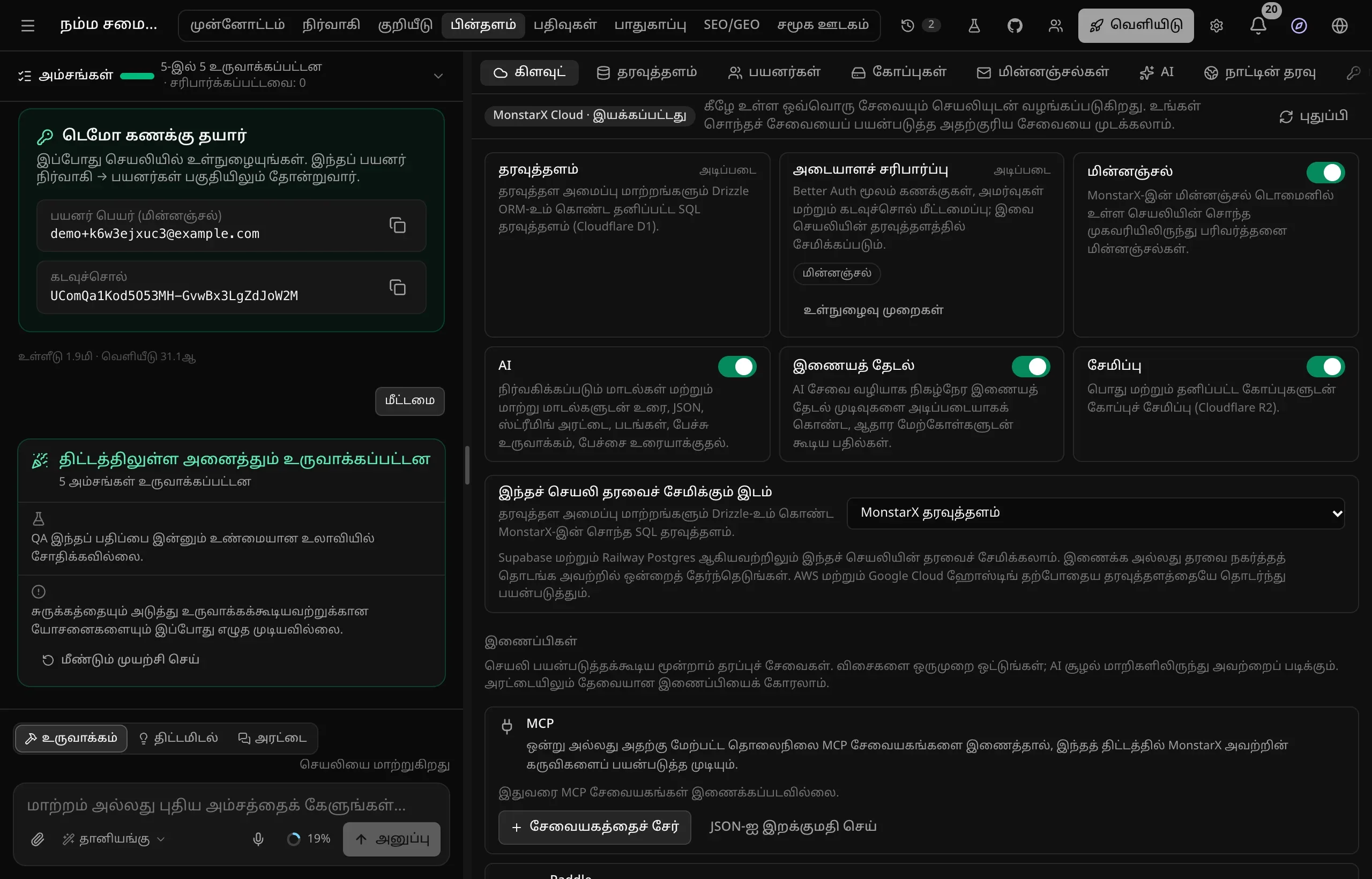Click the MCP plug icon
The image size is (1372, 879).
(x=507, y=726)
